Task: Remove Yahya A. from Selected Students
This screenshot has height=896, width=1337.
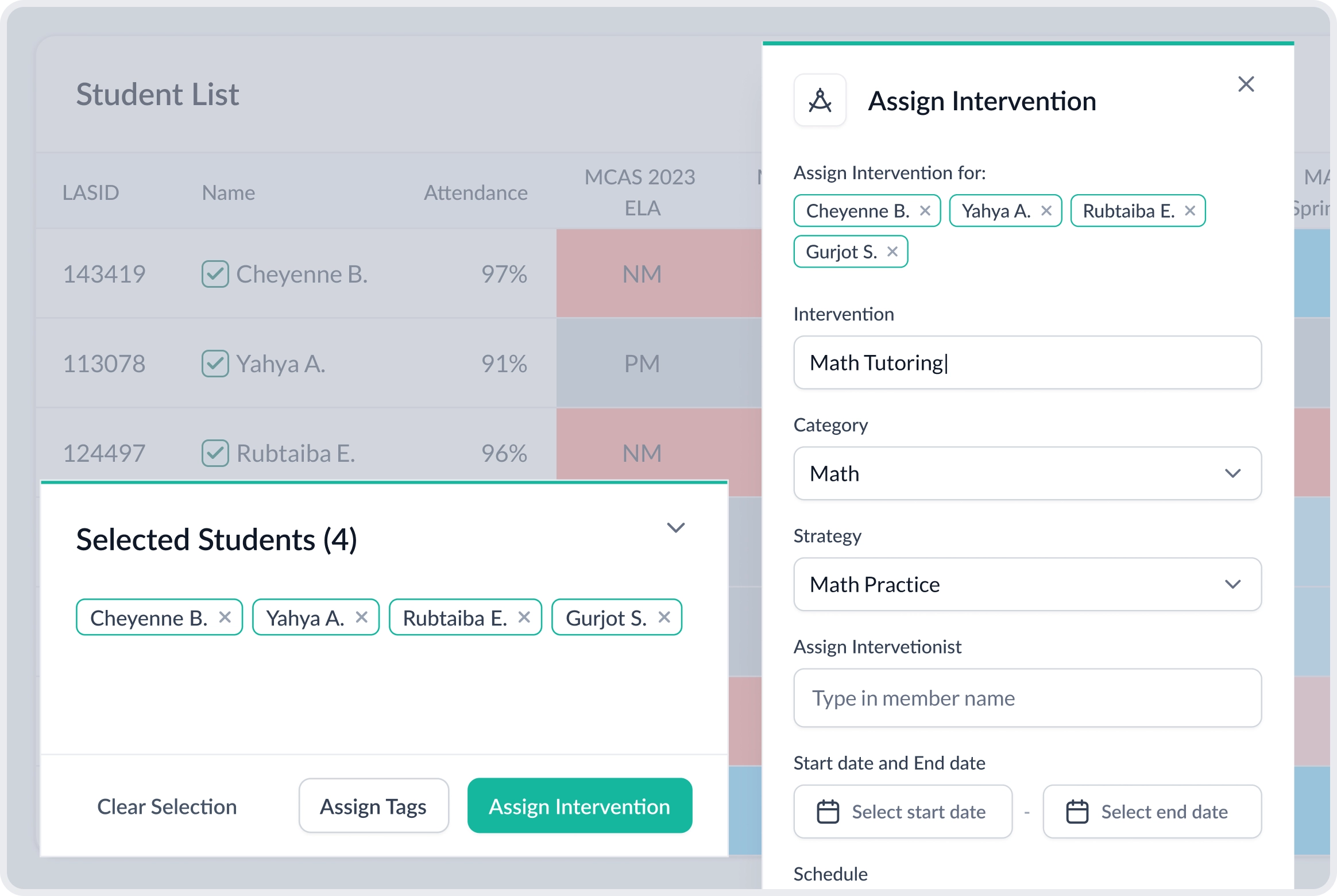Action: point(361,617)
